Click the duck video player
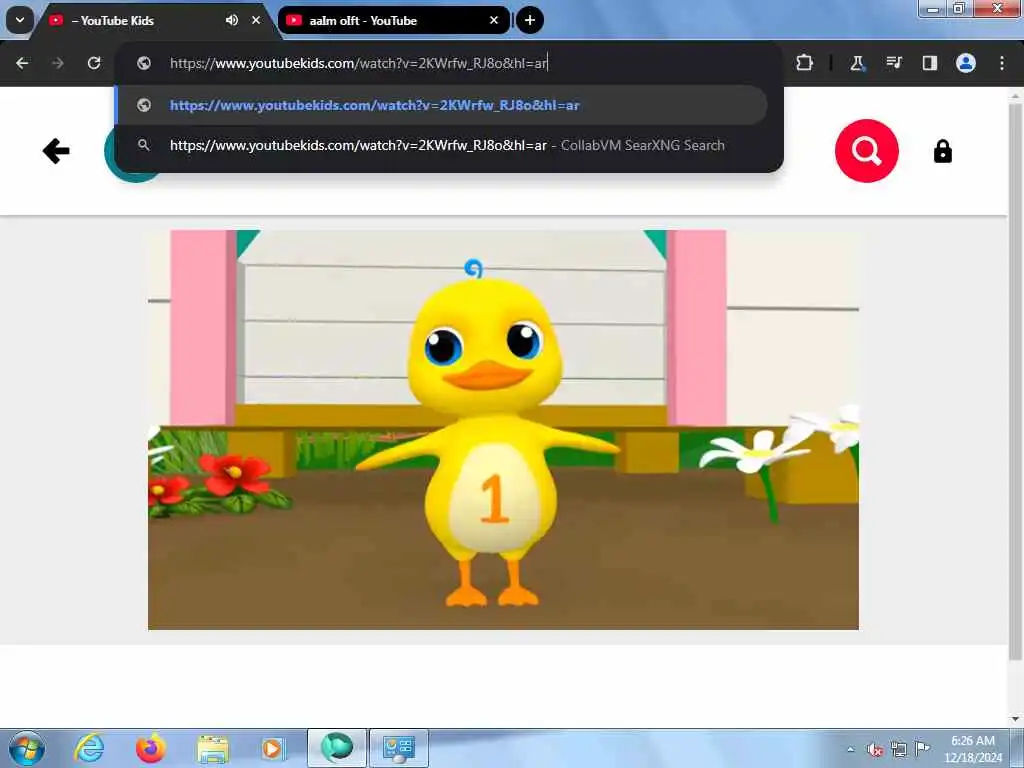Image resolution: width=1024 pixels, height=768 pixels. point(503,430)
